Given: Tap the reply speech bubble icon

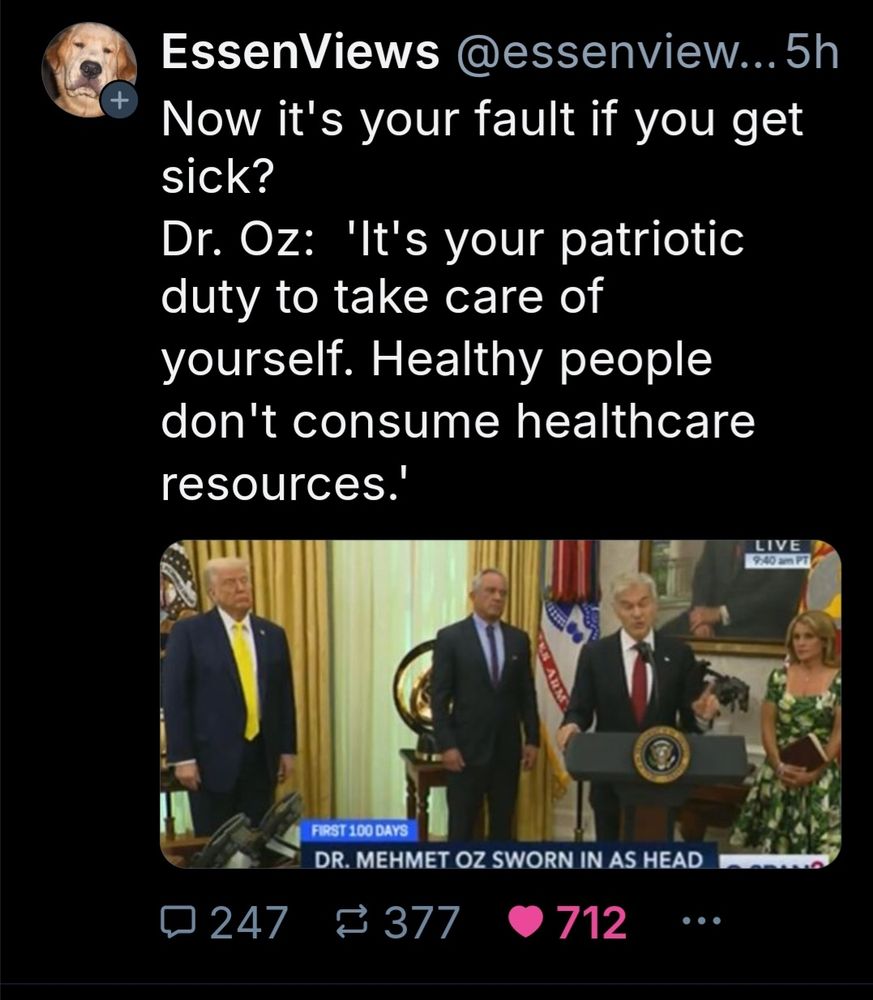Looking at the screenshot, I should [x=178, y=922].
